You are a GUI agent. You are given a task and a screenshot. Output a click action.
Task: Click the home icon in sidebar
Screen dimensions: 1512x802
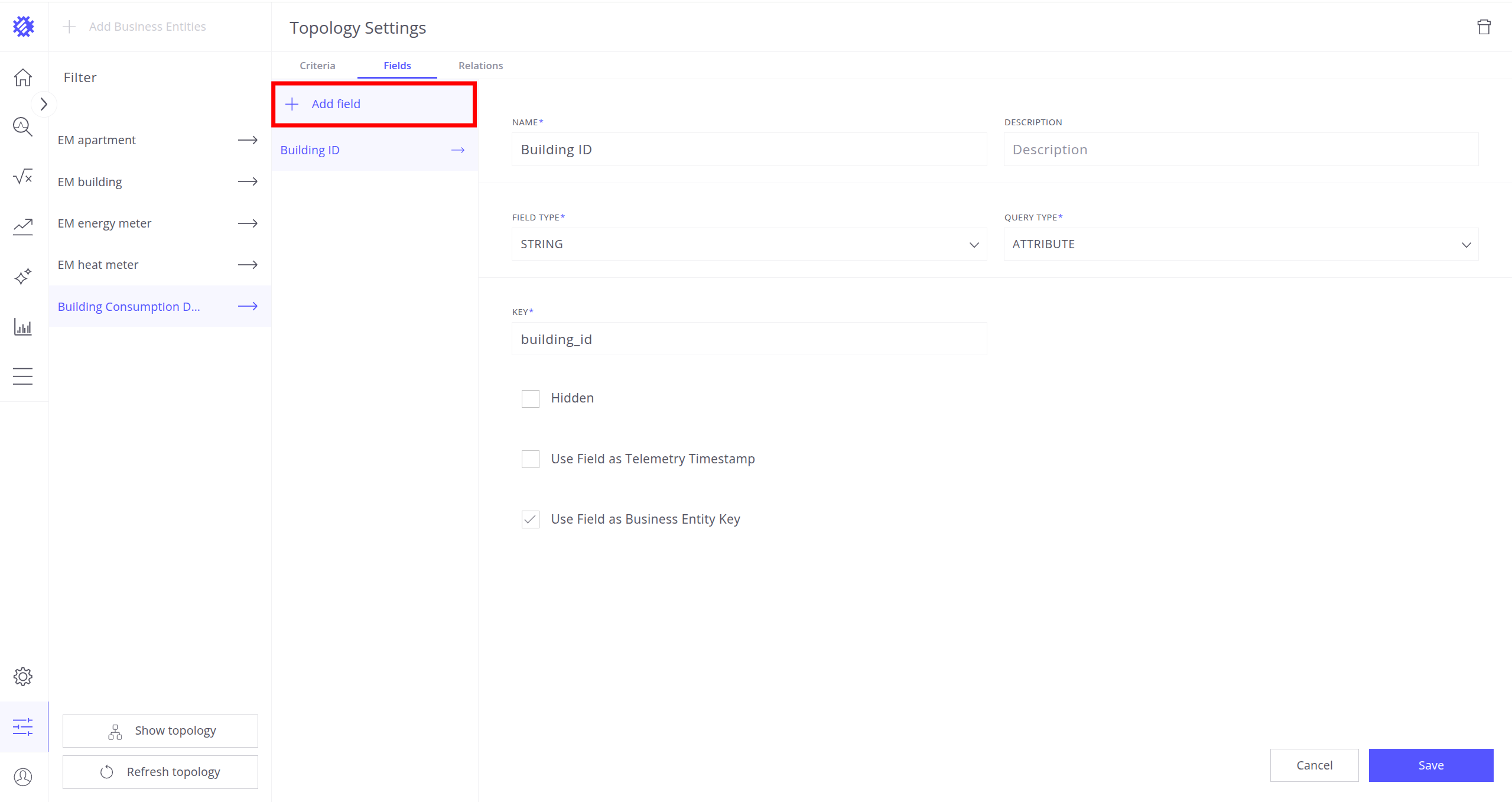pos(23,77)
